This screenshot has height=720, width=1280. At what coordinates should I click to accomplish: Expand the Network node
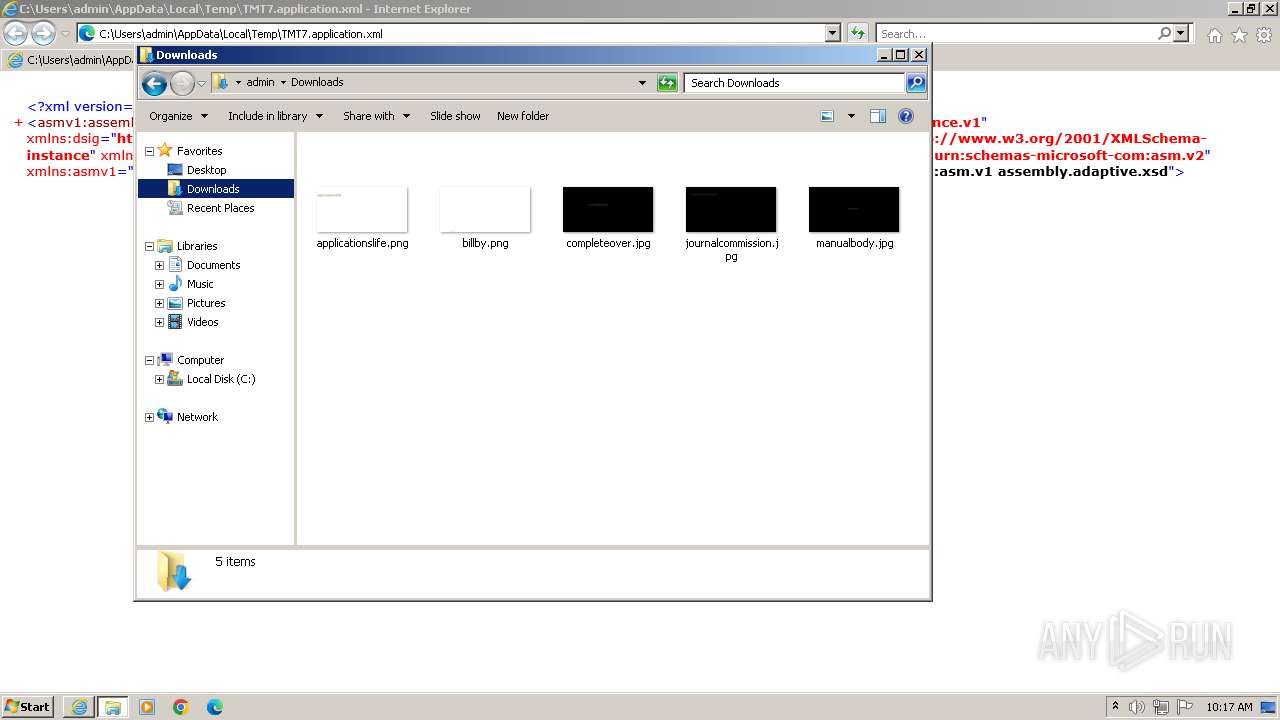click(x=150, y=417)
